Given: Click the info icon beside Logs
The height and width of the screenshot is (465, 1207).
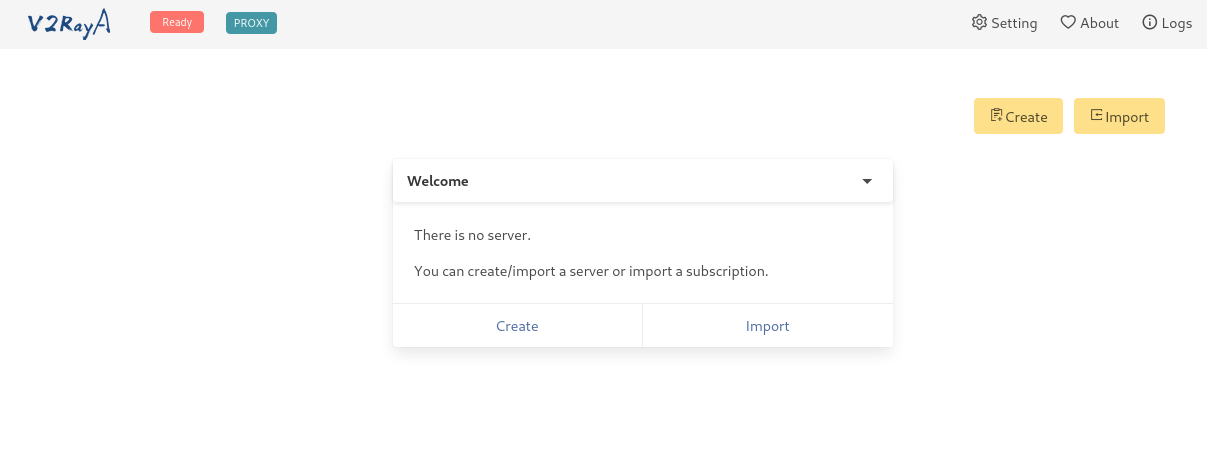Looking at the screenshot, I should tap(1149, 22).
